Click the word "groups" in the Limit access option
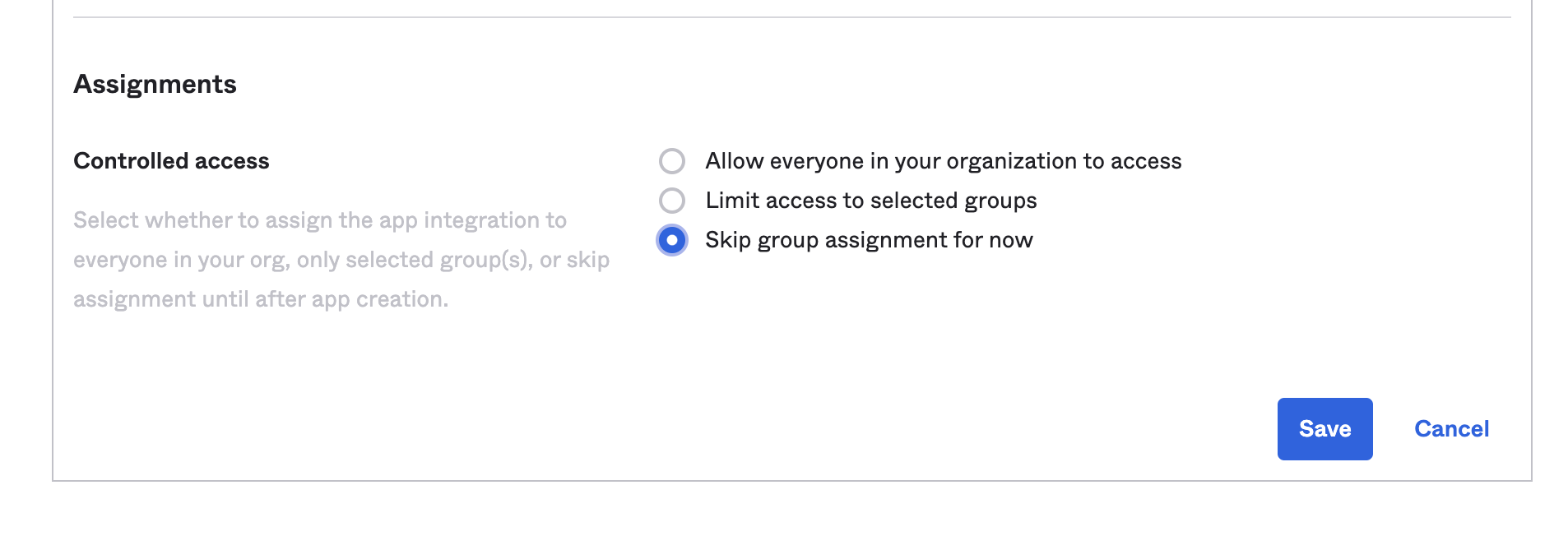Viewport: 1568px width, 559px height. (x=1000, y=201)
